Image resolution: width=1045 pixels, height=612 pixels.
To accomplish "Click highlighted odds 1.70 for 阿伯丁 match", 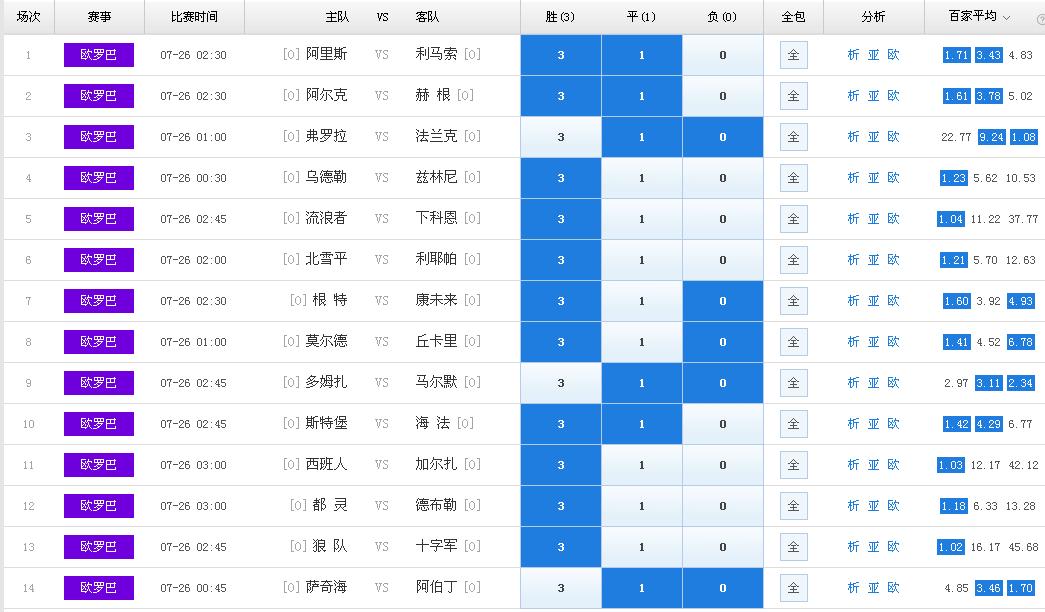I will click(x=1023, y=588).
